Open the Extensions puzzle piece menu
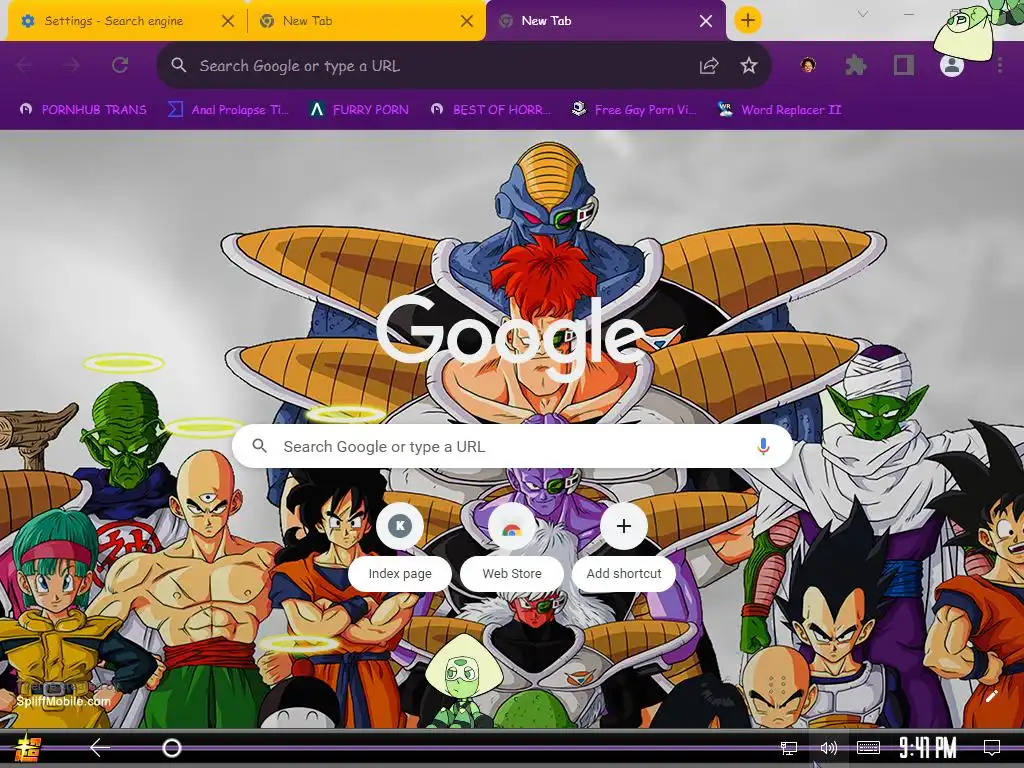Image resolution: width=1024 pixels, height=768 pixels. pyautogui.click(x=856, y=65)
